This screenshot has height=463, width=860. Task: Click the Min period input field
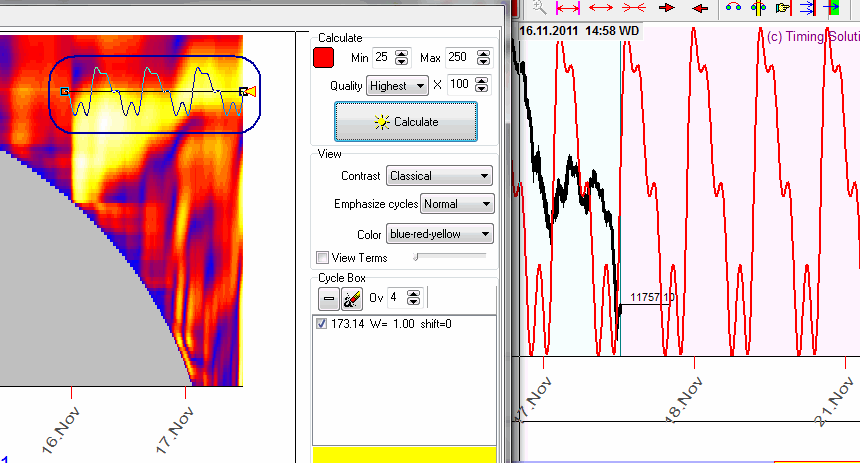coord(382,58)
